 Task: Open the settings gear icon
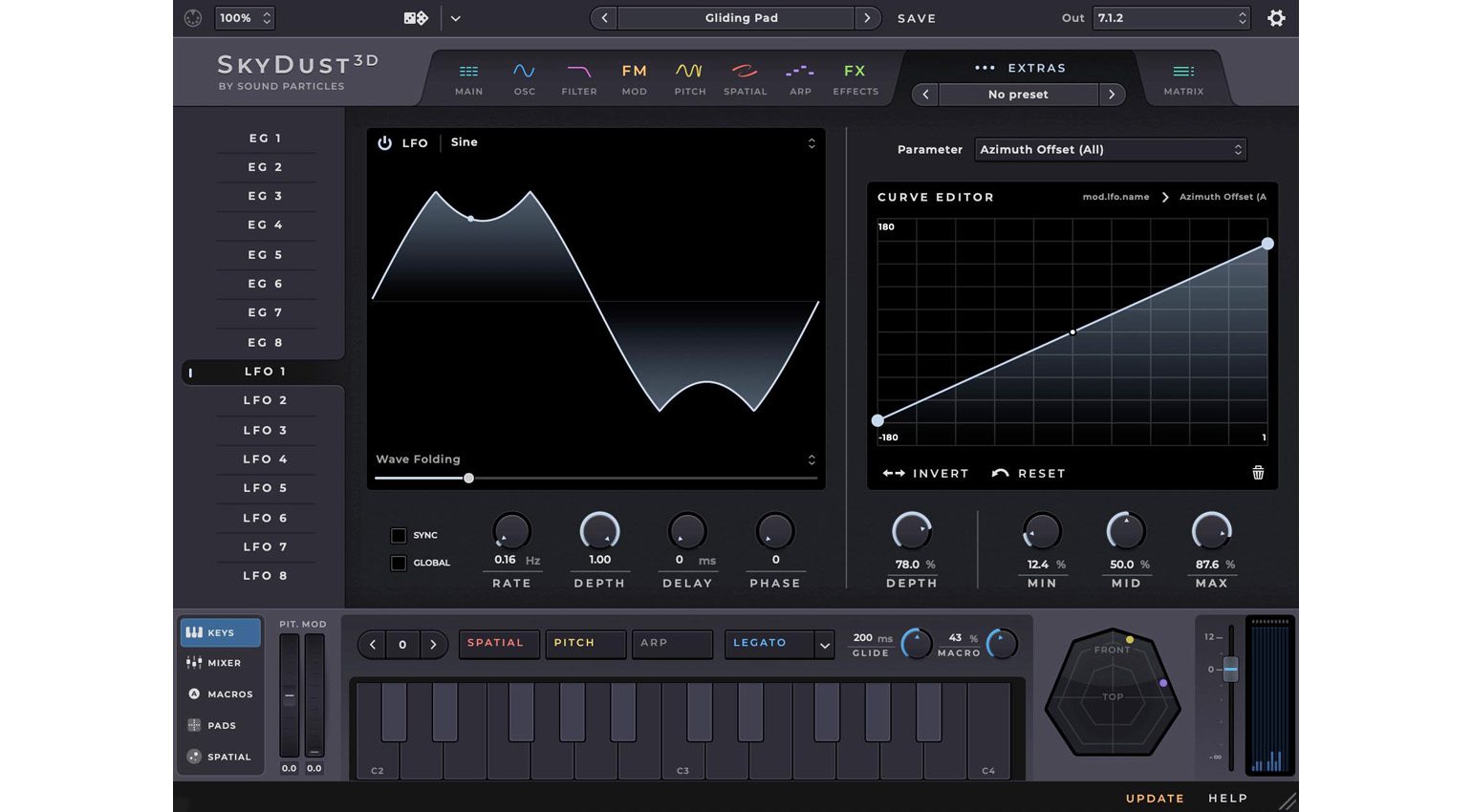(1276, 18)
